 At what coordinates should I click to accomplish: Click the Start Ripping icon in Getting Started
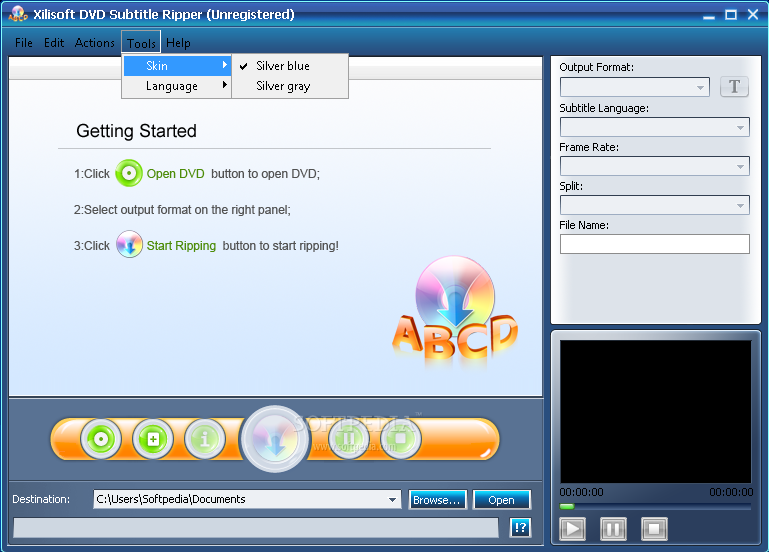129,244
